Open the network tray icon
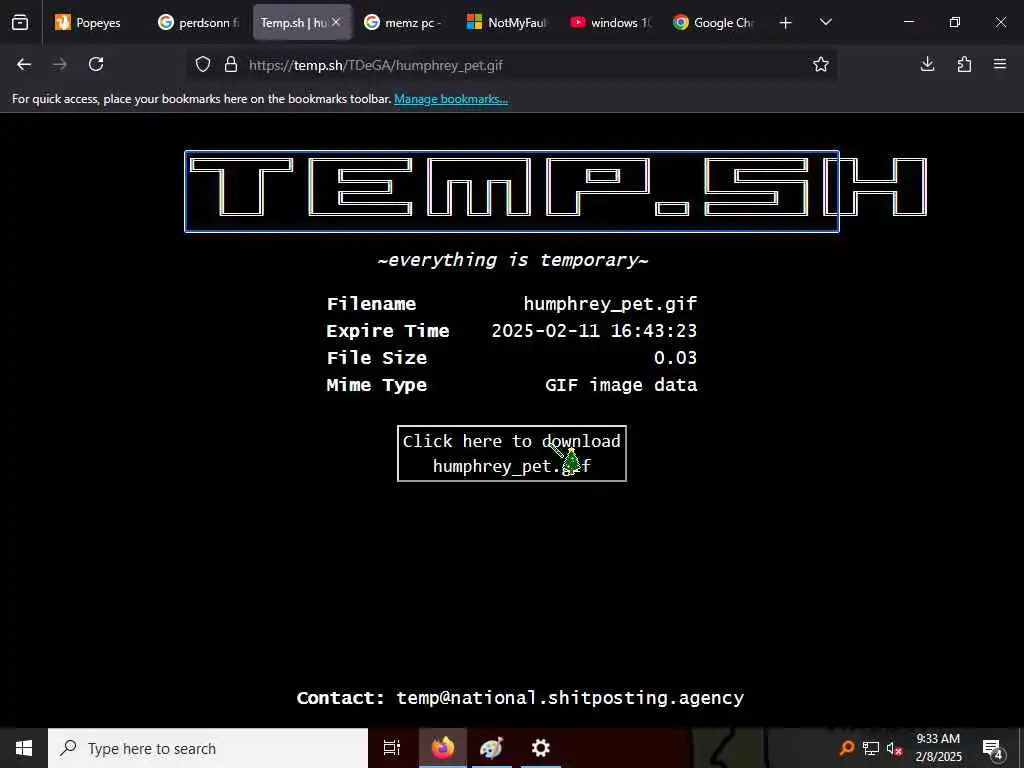 tap(871, 748)
